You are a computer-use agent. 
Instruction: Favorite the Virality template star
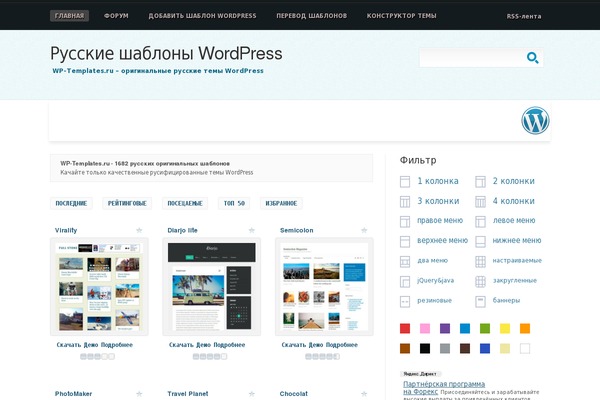(139, 230)
